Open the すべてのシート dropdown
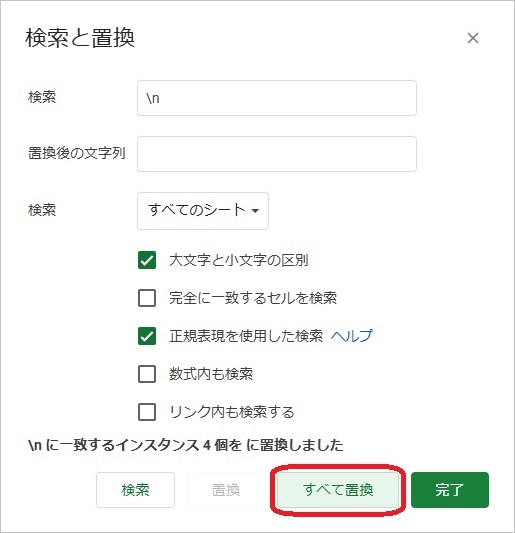Image resolution: width=515 pixels, height=533 pixels. coord(203,211)
